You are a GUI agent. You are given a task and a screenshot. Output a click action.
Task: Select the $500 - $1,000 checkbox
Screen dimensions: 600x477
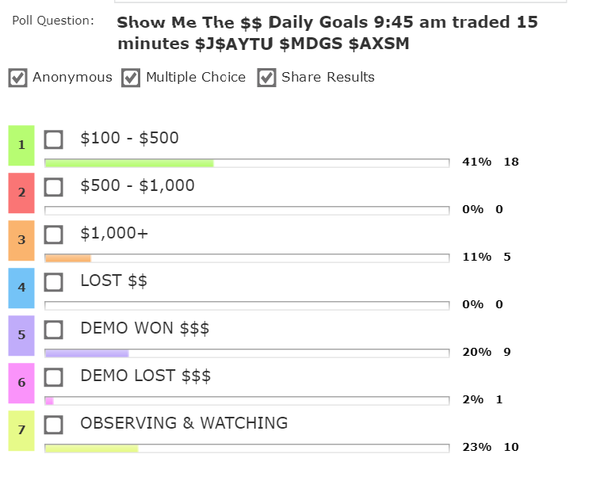(x=54, y=187)
